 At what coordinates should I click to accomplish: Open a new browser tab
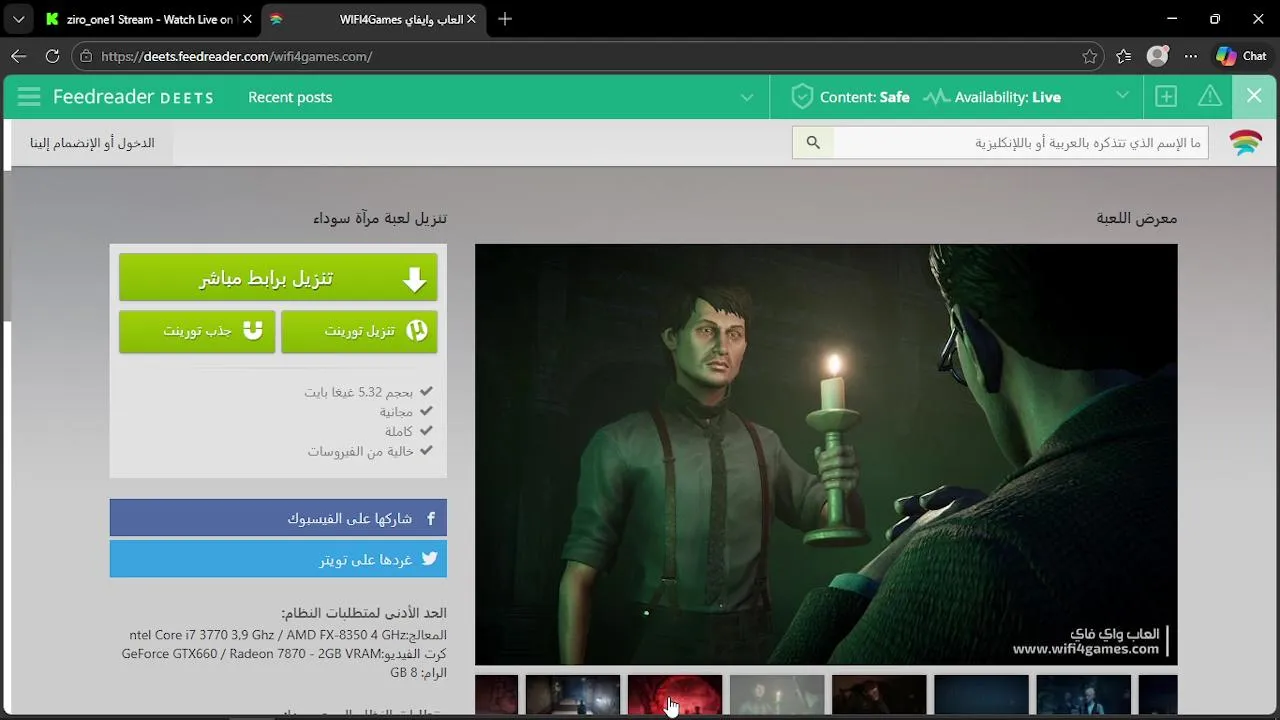point(505,19)
